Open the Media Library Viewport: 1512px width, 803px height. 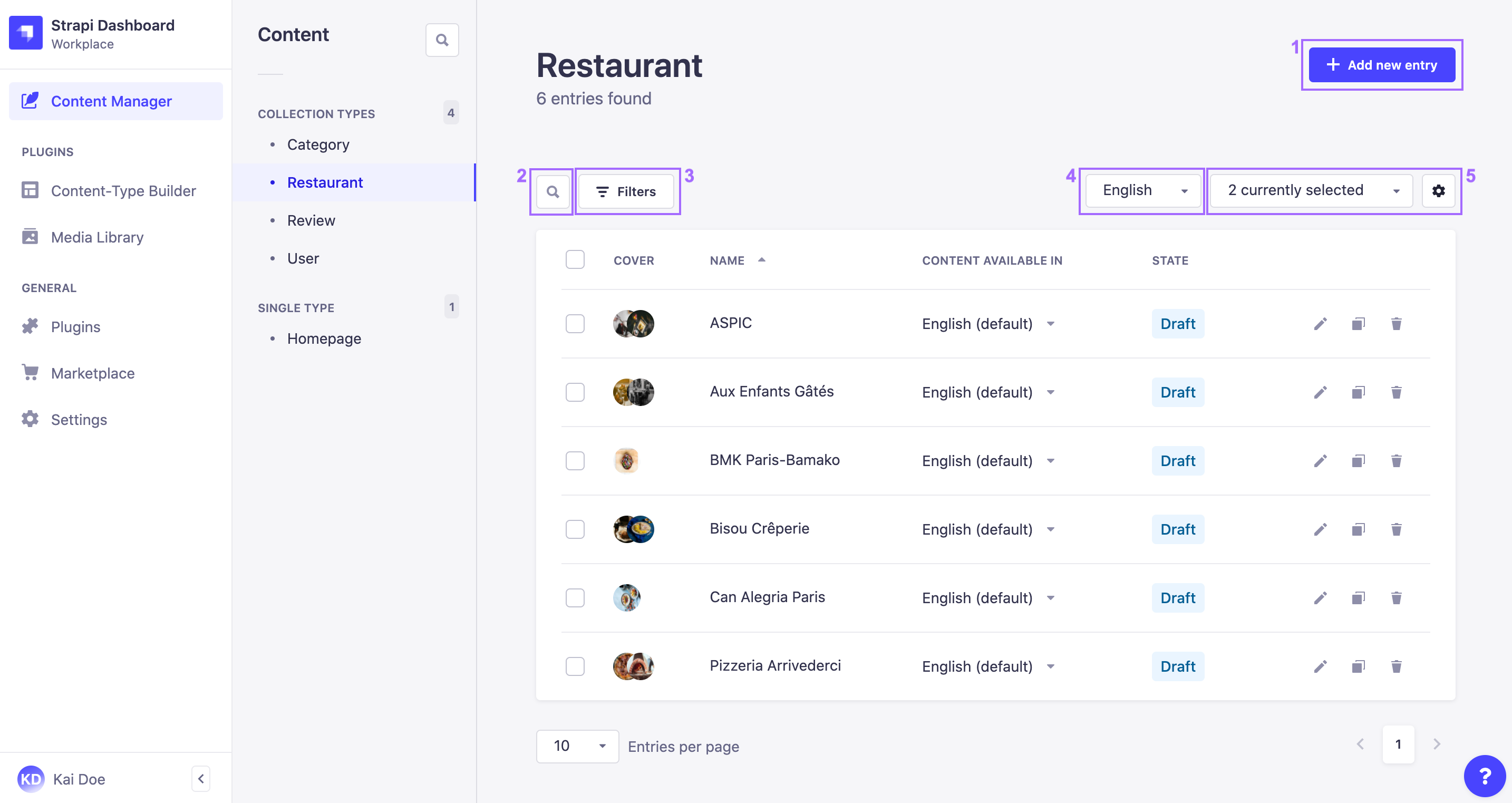[x=97, y=237]
